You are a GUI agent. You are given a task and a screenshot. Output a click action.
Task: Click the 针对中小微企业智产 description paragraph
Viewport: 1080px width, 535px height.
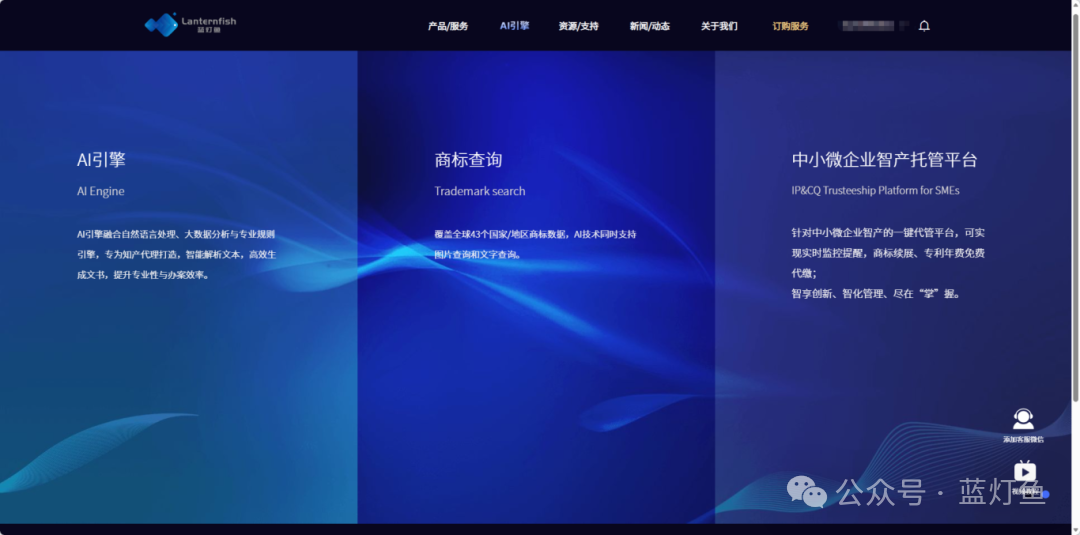coord(888,262)
